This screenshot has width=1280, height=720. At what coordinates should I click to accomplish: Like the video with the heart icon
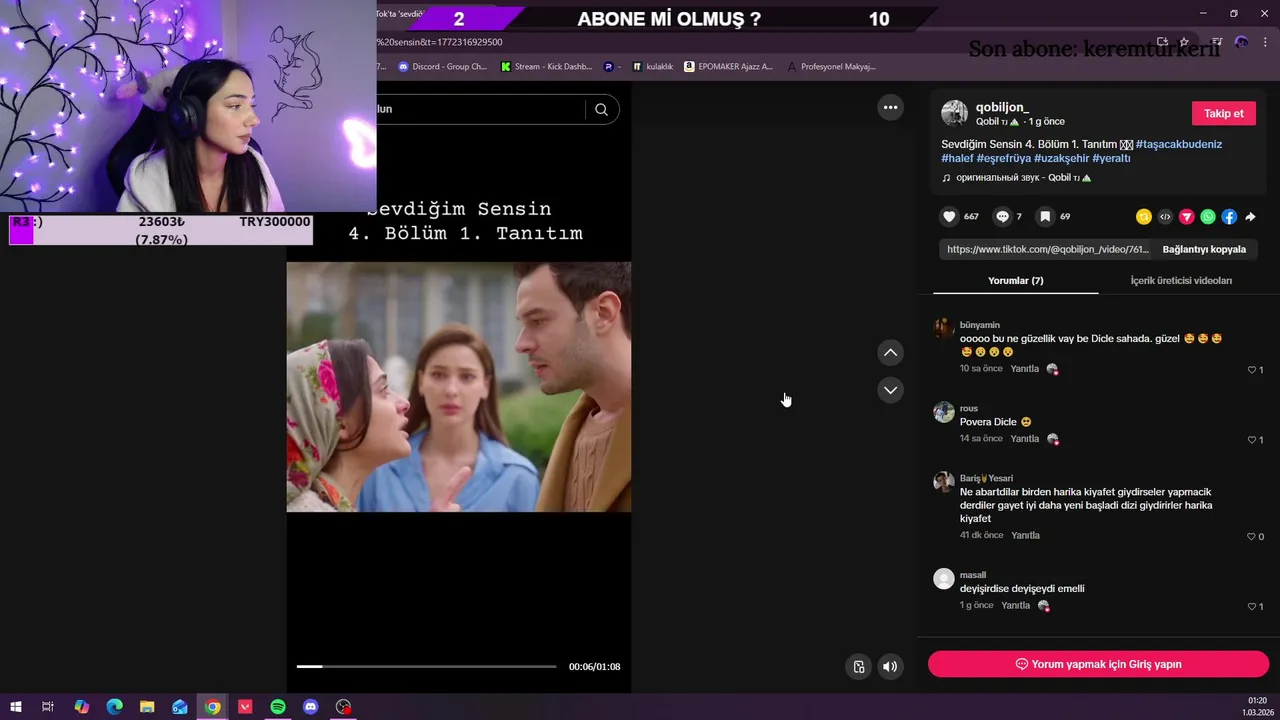pos(949,217)
